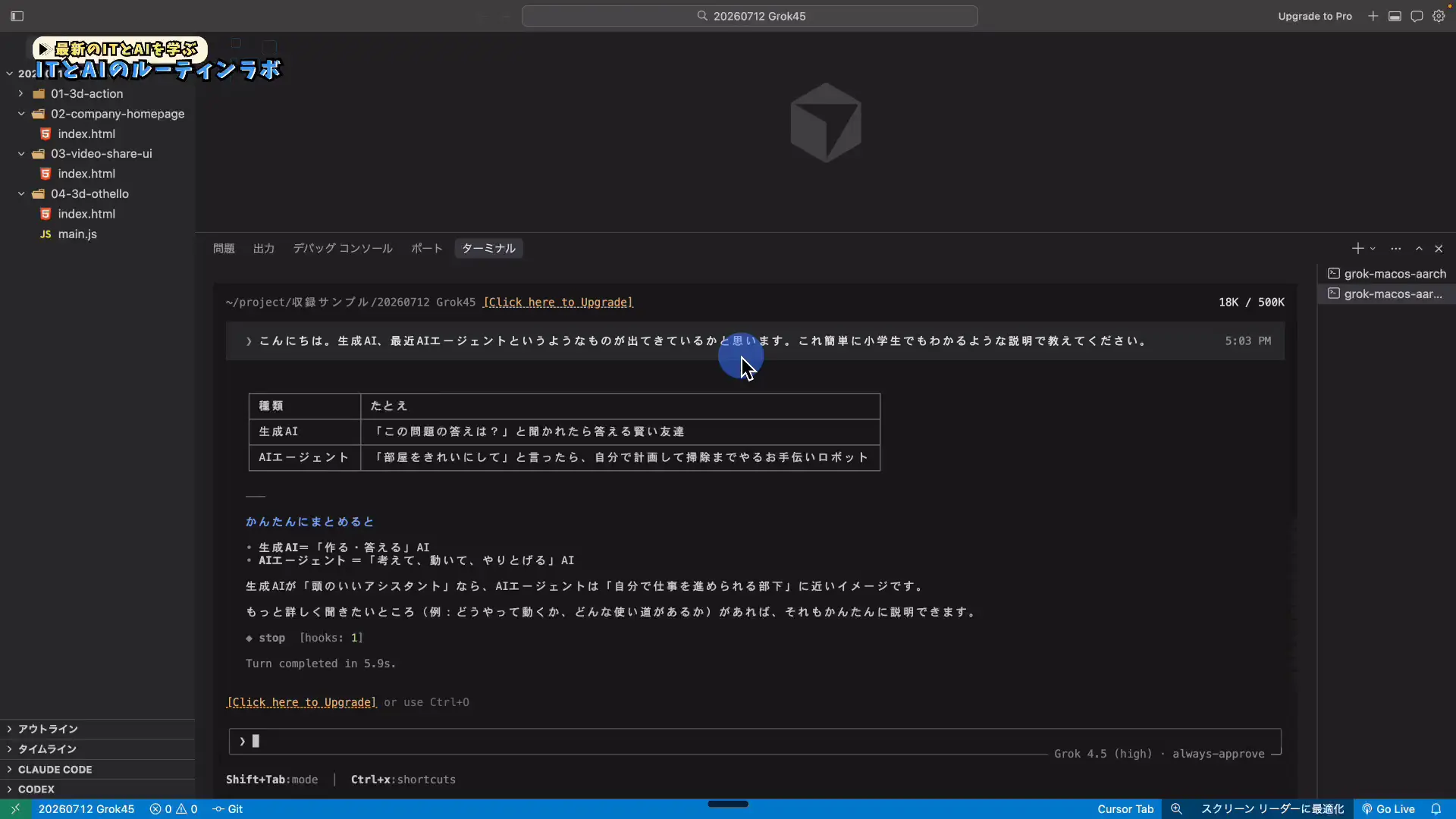Open the settings gear icon

[x=1439, y=16]
